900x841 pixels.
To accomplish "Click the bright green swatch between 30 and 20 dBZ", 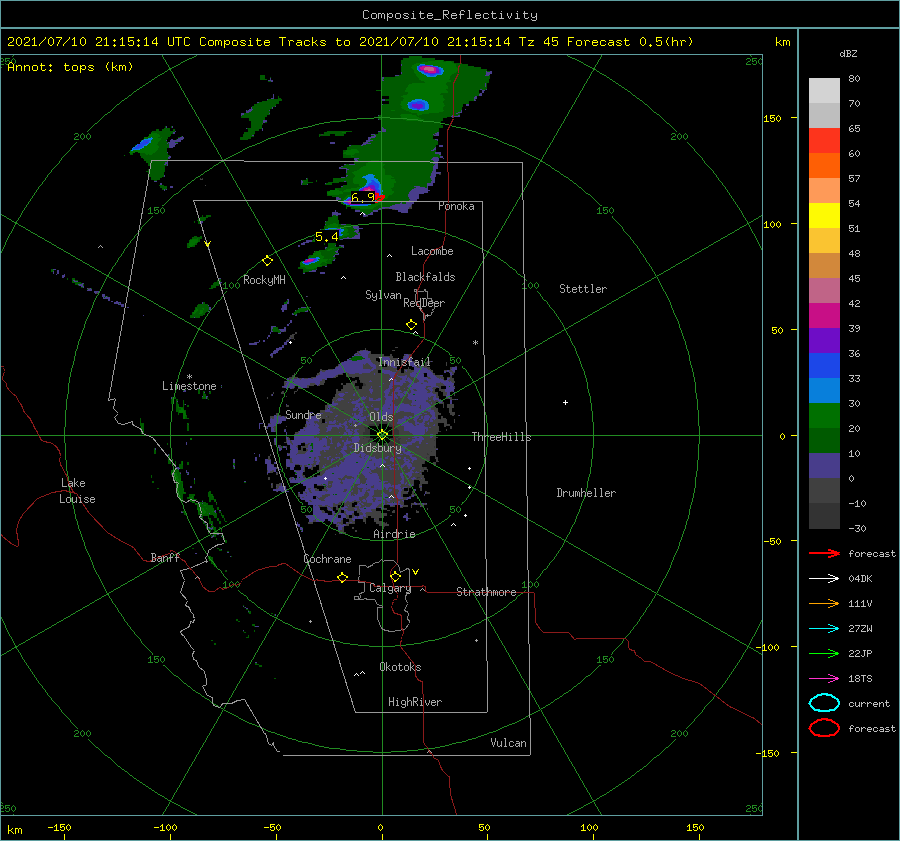I will click(x=824, y=416).
